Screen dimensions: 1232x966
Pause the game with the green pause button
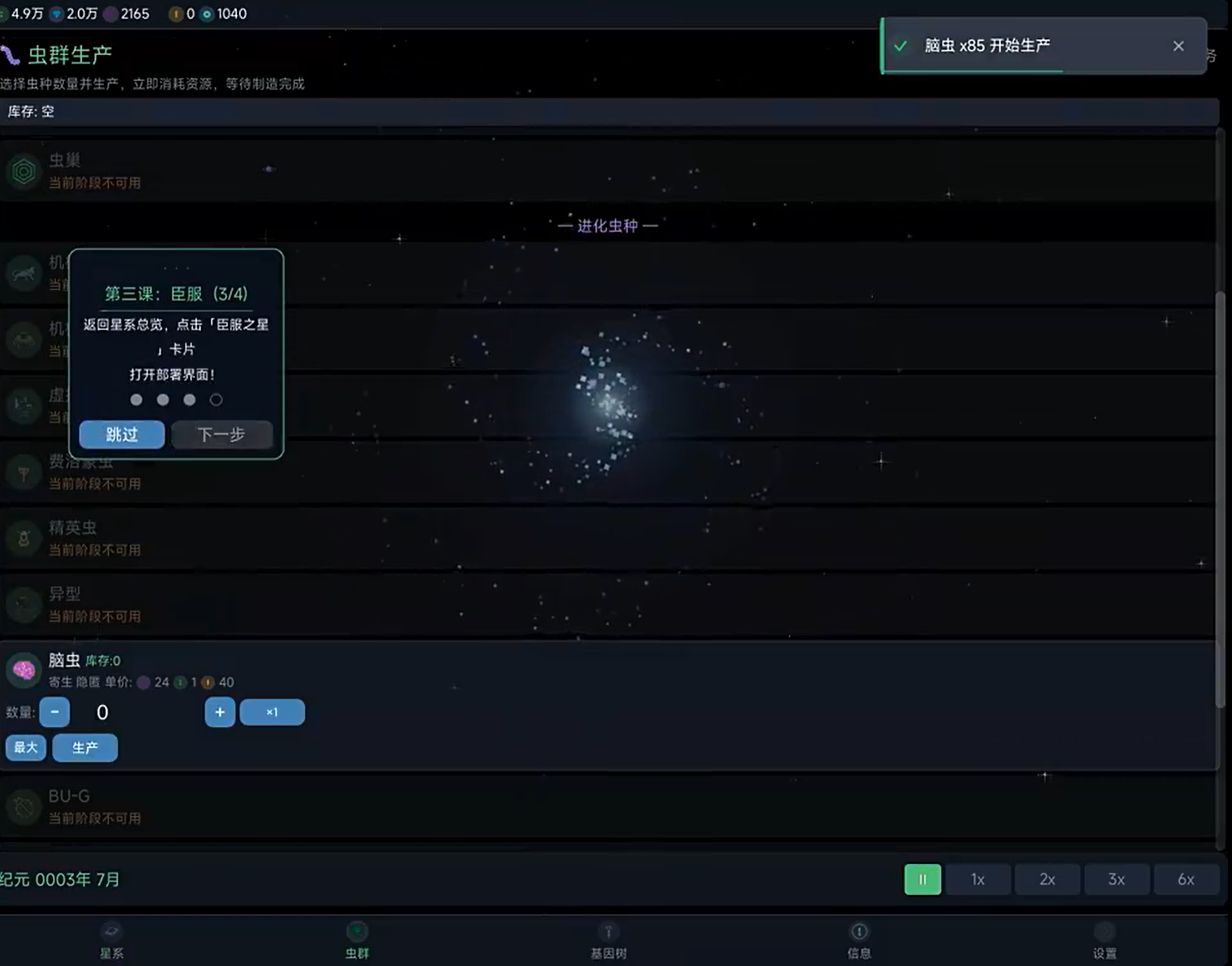coord(922,879)
